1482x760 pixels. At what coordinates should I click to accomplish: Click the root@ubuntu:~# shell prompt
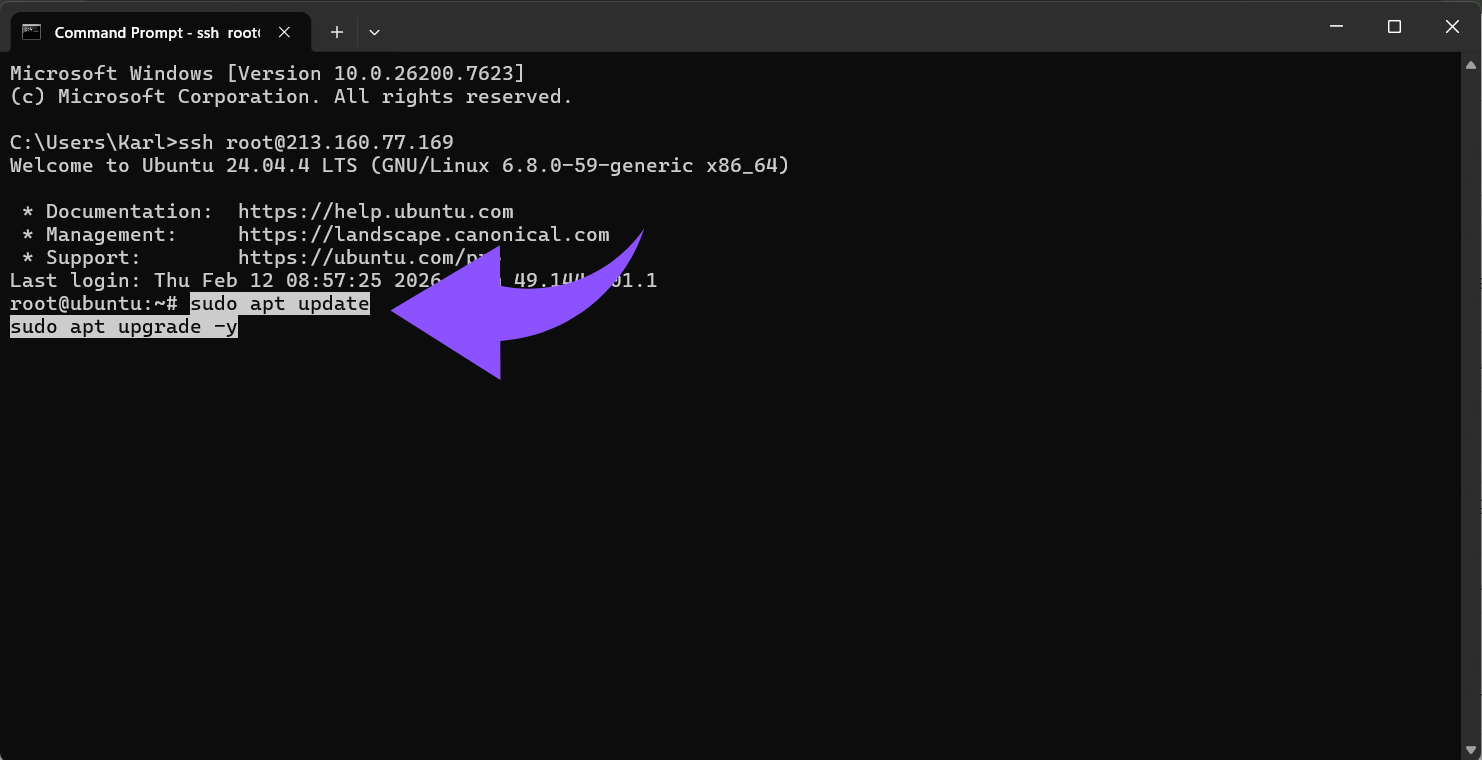[94, 304]
